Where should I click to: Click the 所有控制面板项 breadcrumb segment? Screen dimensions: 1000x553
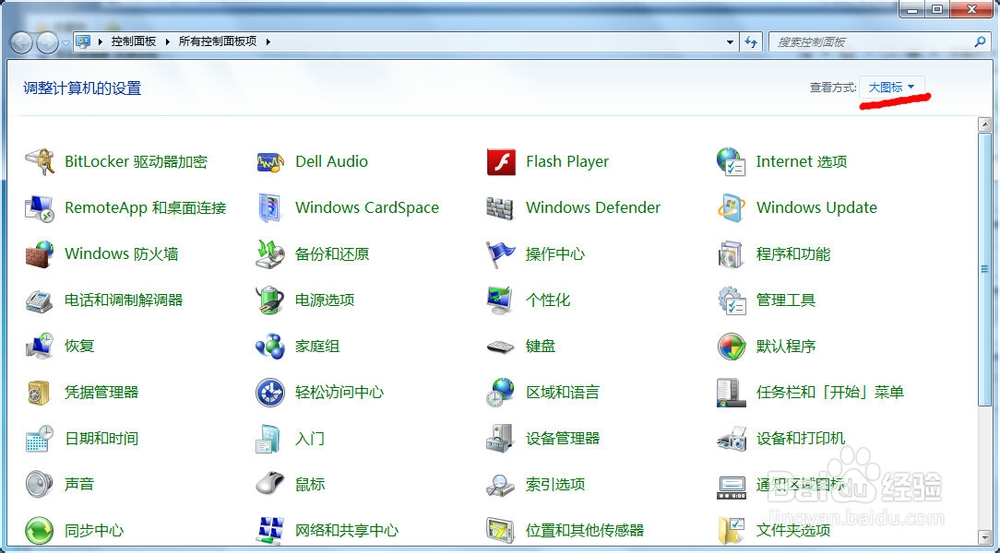(217, 41)
